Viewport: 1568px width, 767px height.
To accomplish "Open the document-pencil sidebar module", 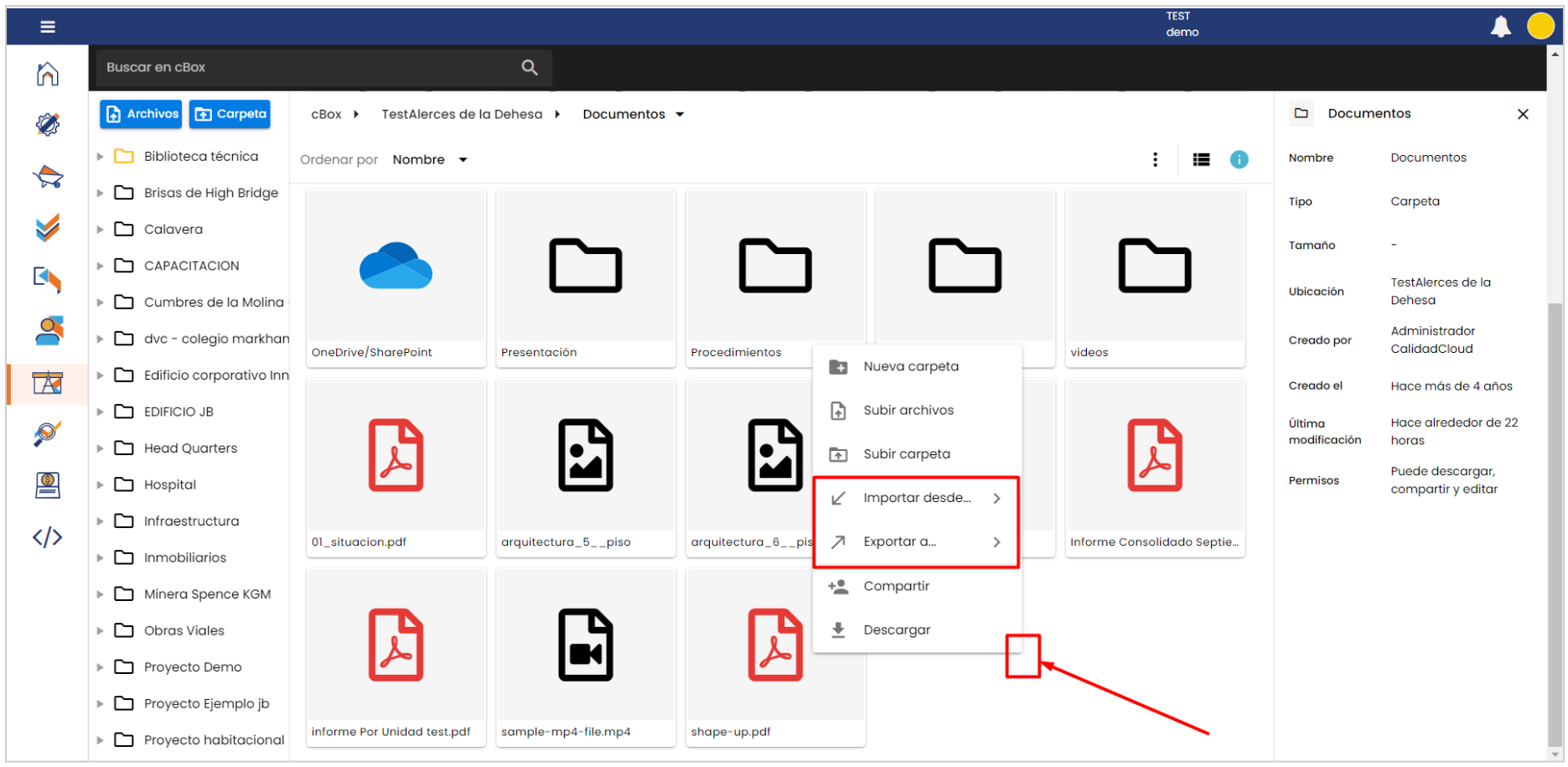I will coord(48,279).
